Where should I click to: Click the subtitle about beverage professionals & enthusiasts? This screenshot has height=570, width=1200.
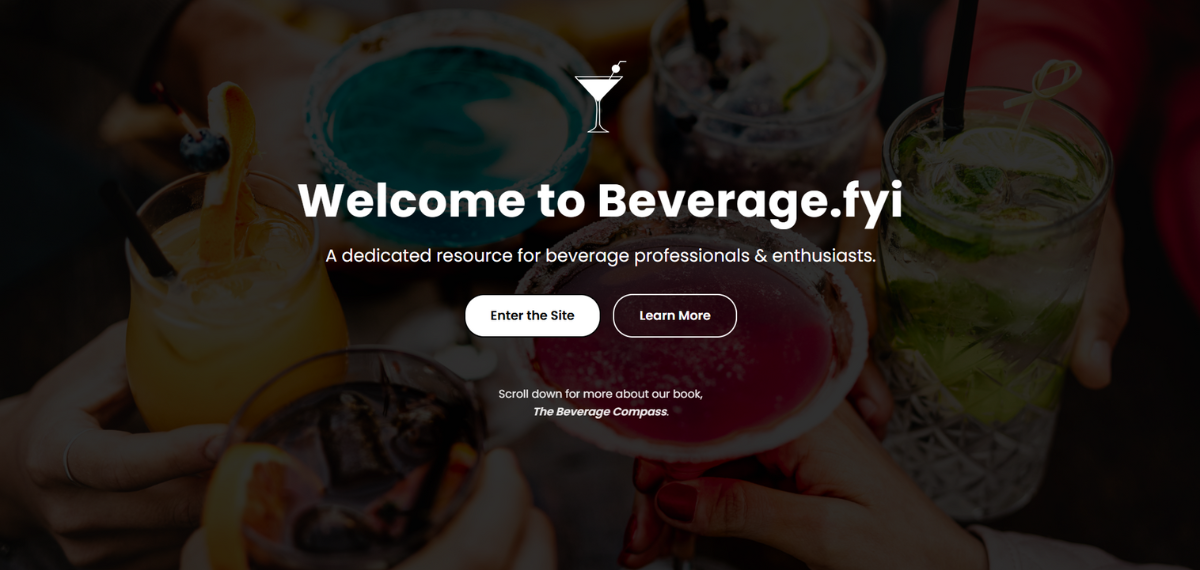coord(600,256)
